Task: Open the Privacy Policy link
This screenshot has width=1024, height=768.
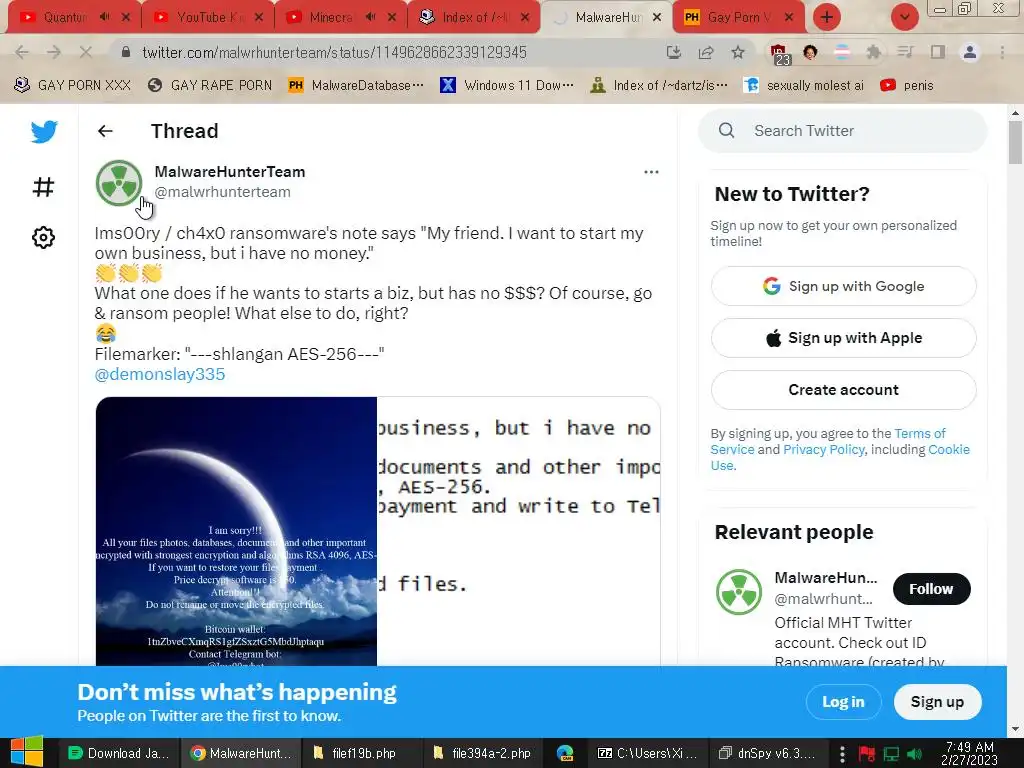Action: tap(824, 449)
